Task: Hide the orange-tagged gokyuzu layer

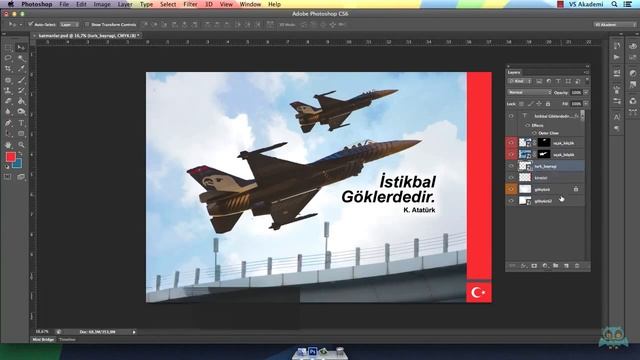Action: [511, 189]
